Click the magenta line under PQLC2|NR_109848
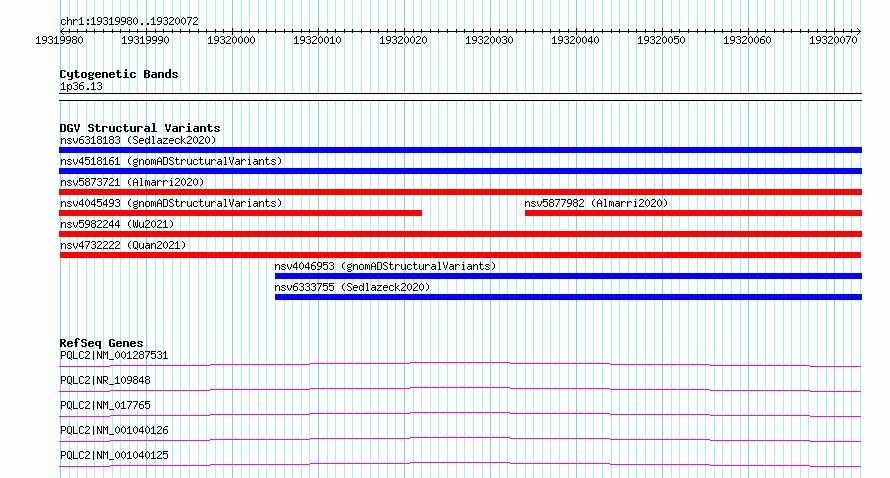 [x=460, y=389]
